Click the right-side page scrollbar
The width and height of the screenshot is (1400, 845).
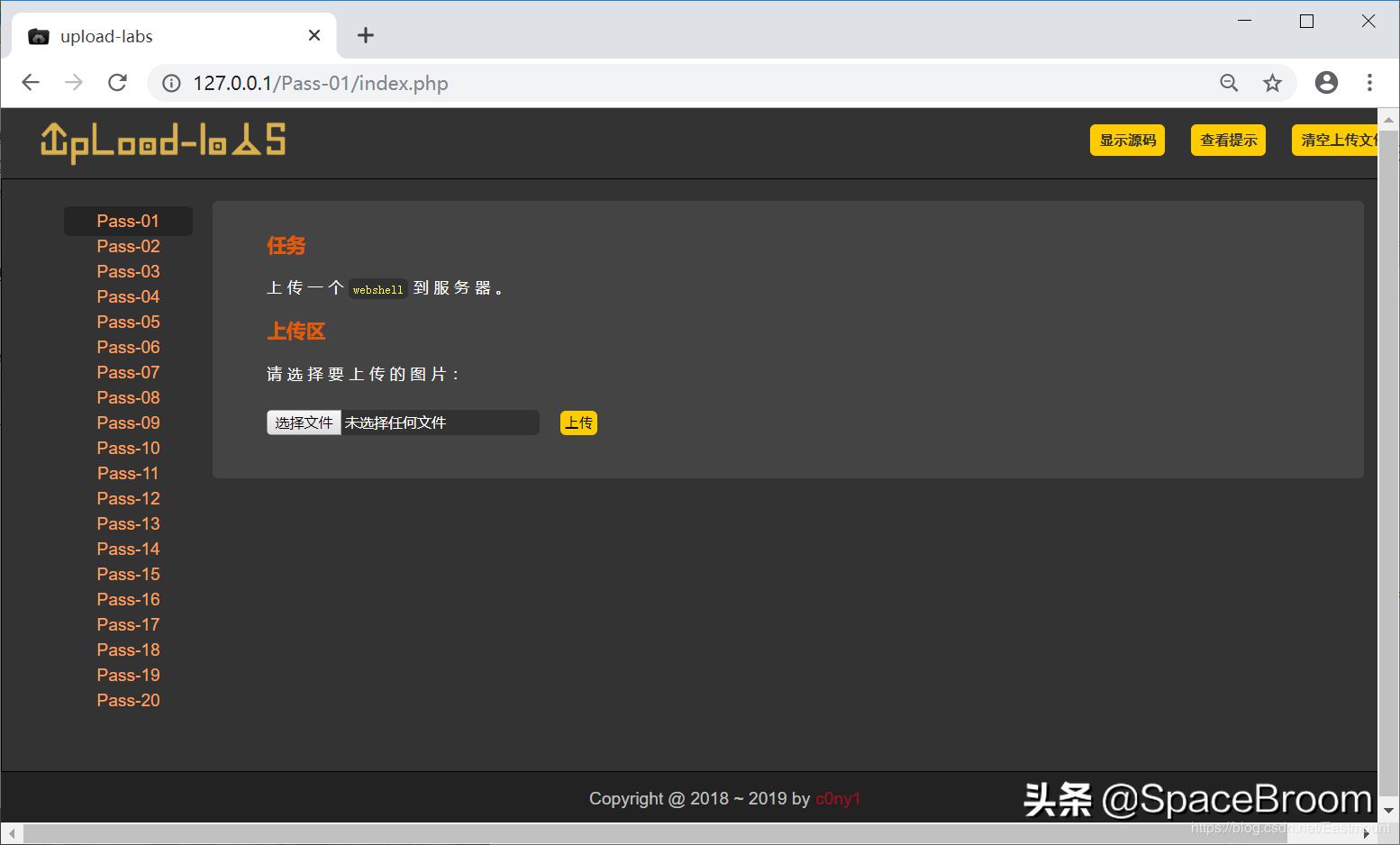click(x=1391, y=450)
